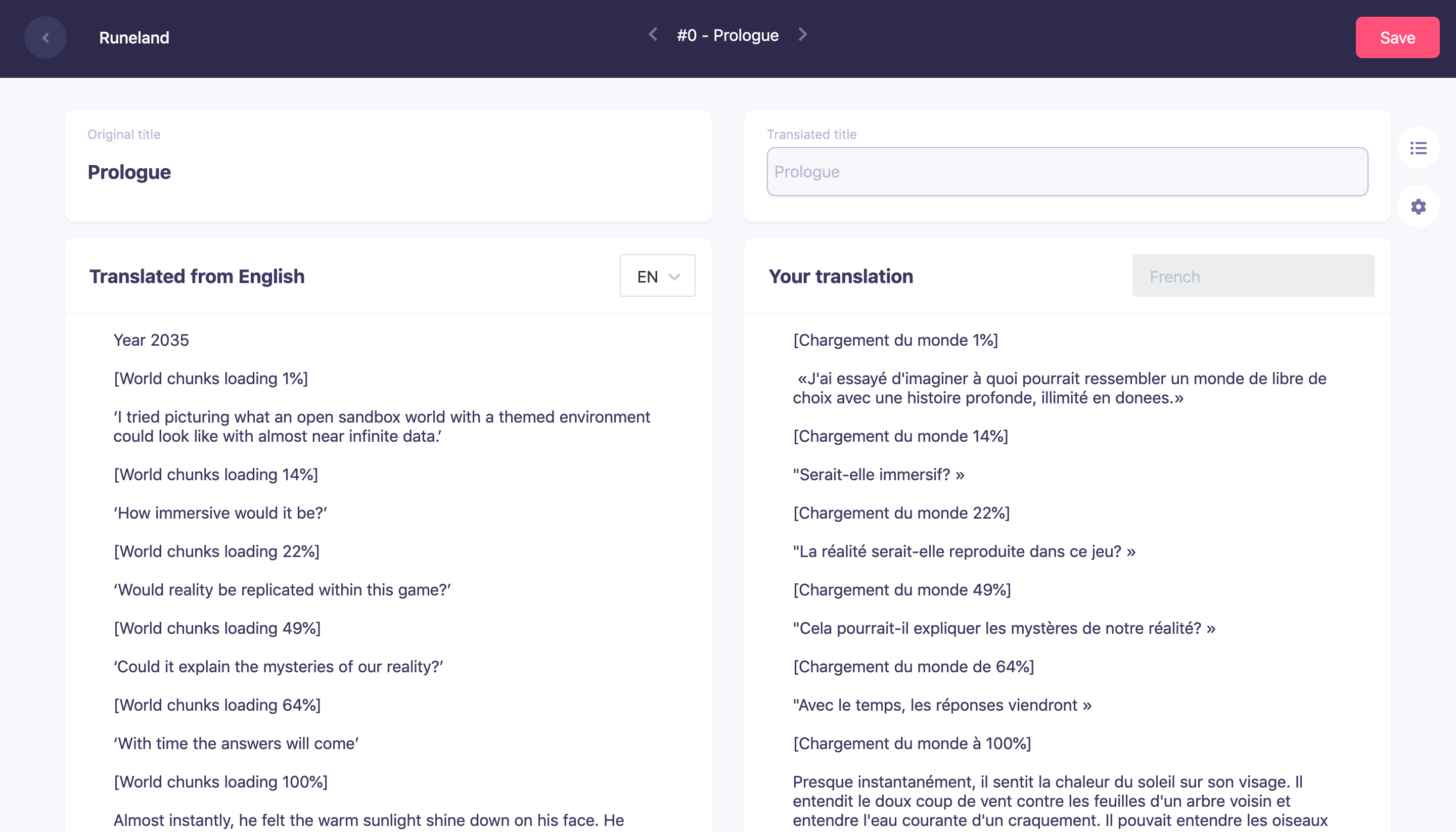Click the #0 - Prologue chapter label

click(727, 35)
